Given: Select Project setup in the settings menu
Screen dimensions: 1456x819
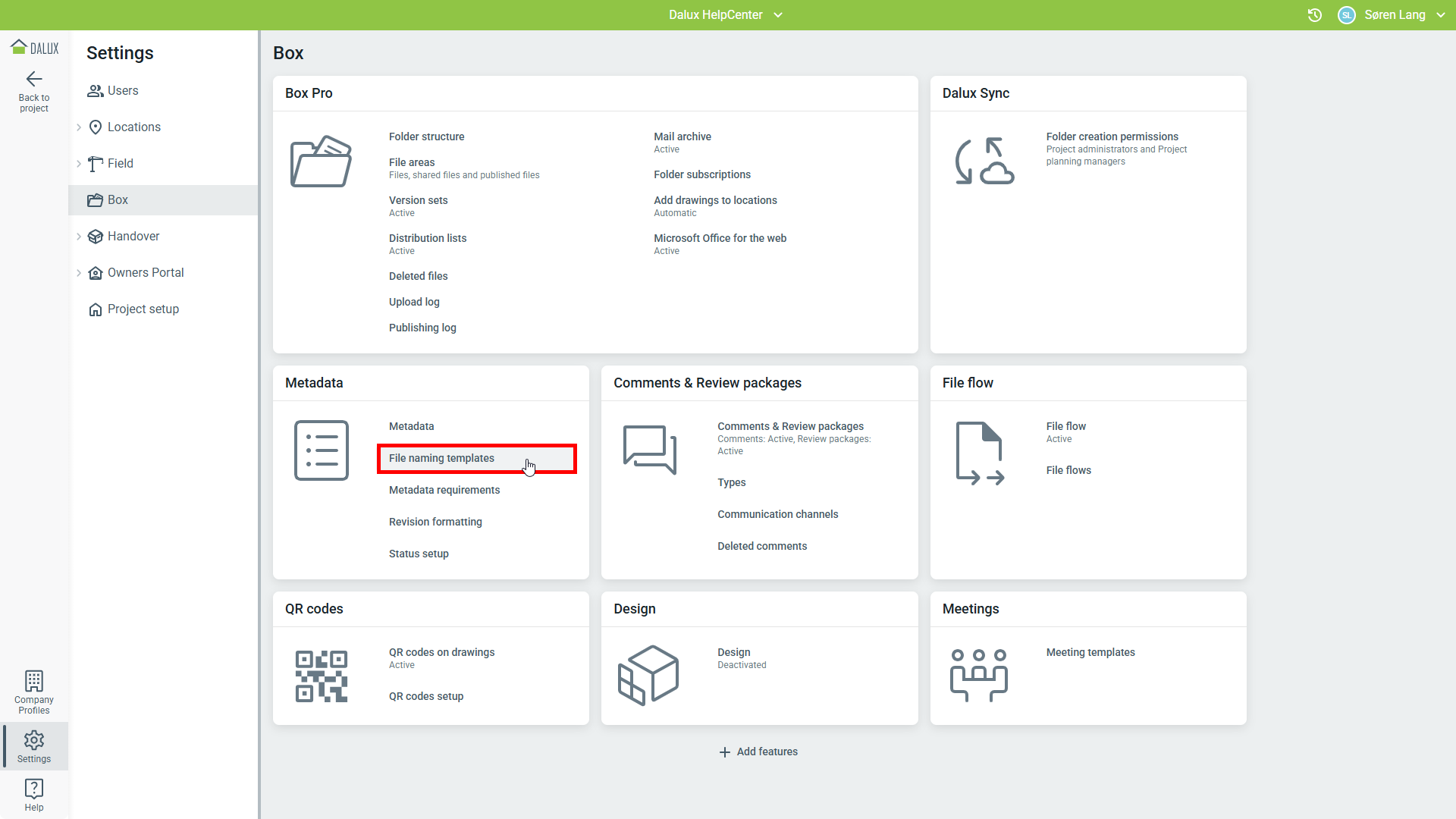Looking at the screenshot, I should [143, 309].
